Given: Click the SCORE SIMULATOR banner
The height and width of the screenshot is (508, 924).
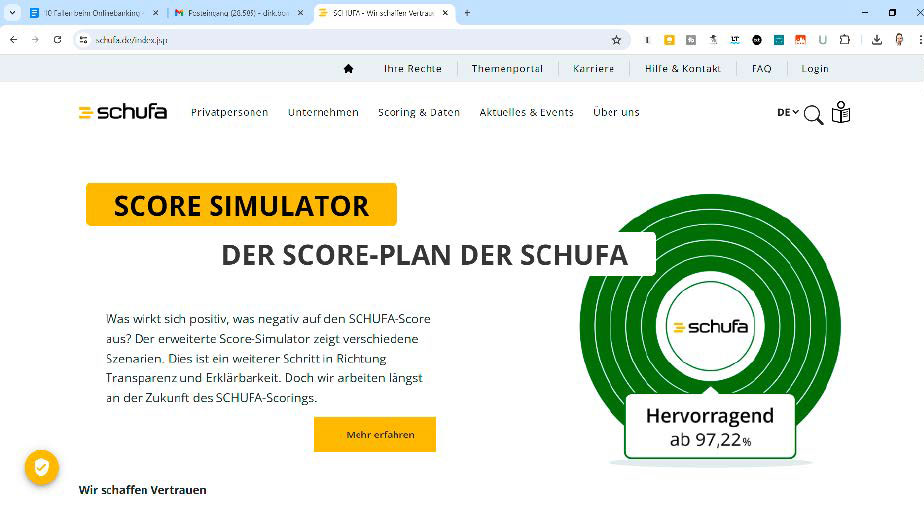Looking at the screenshot, I should pos(241,204).
